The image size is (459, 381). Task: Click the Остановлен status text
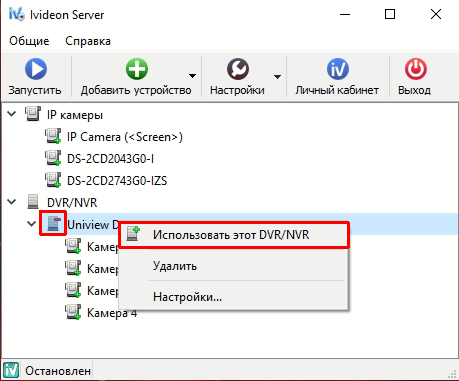pos(58,371)
